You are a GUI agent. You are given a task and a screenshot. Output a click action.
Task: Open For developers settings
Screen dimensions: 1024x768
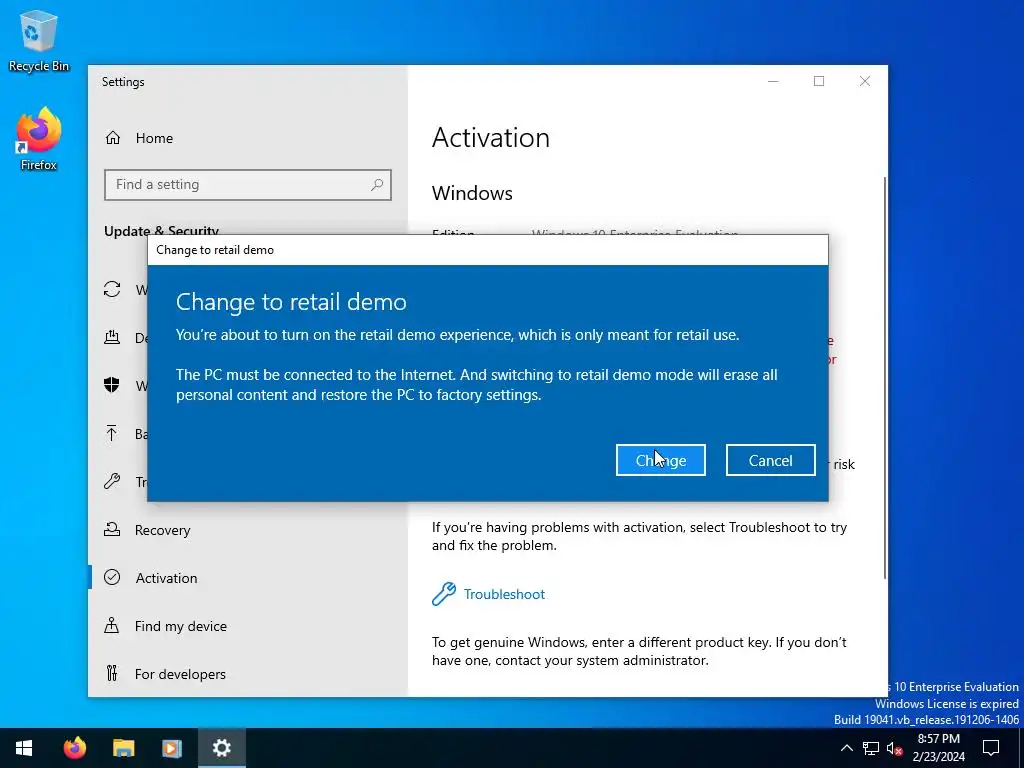click(x=180, y=674)
